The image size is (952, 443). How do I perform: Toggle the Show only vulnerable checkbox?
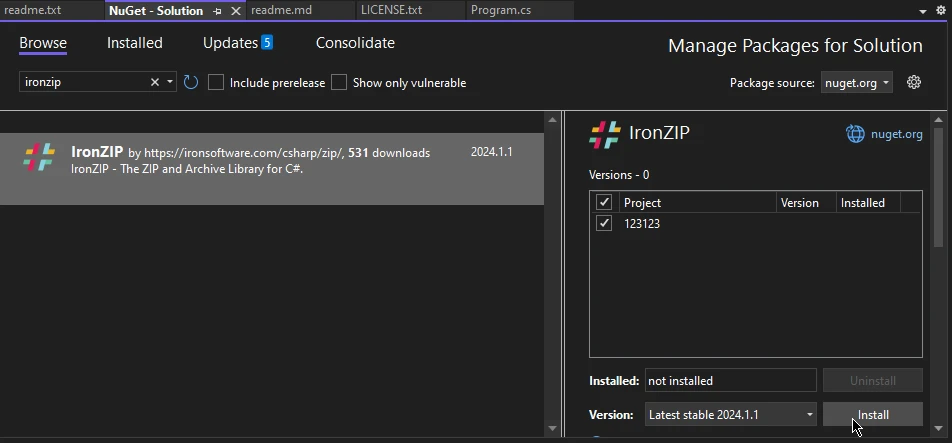coord(339,82)
